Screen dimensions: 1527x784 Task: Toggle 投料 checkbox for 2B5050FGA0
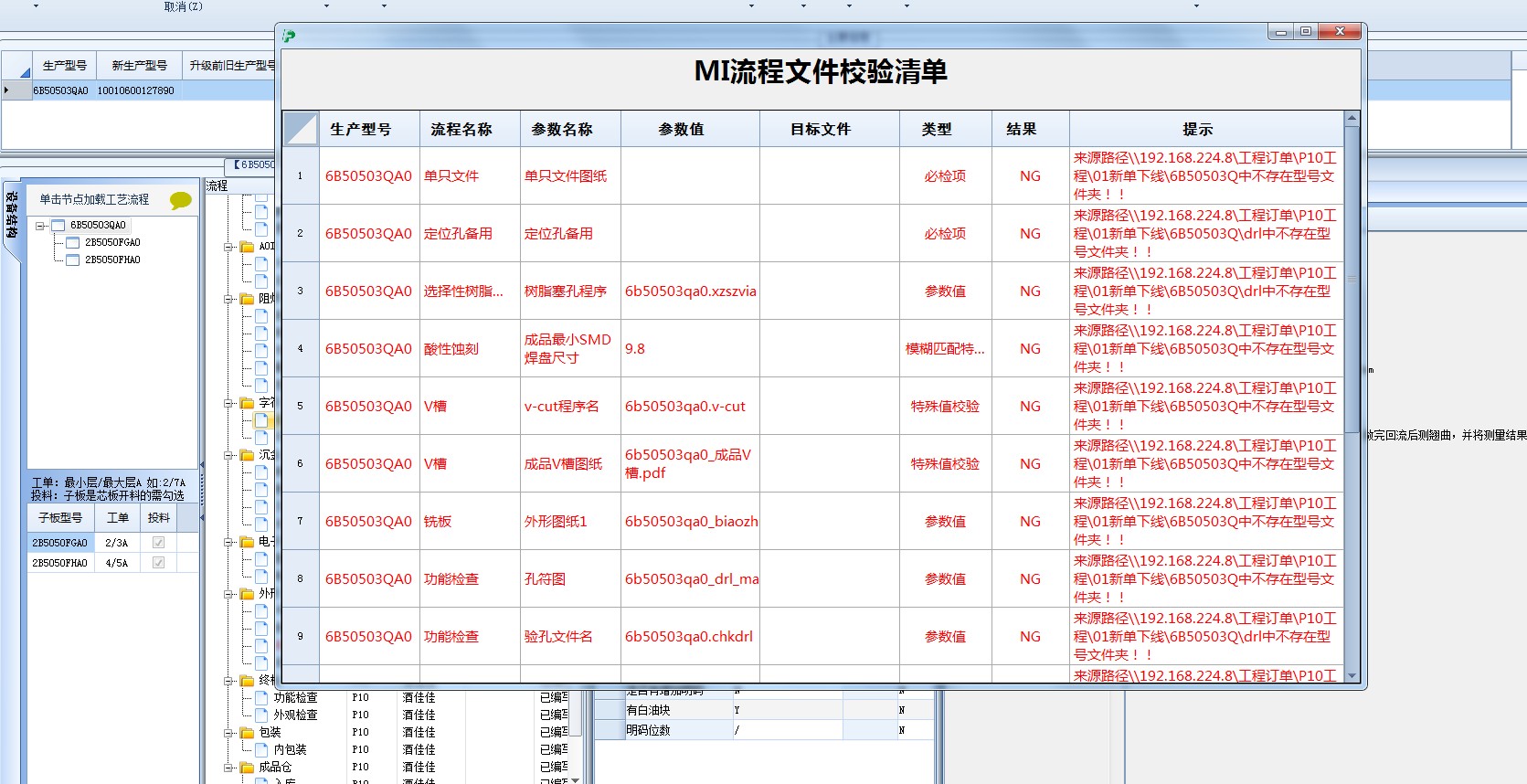[x=158, y=543]
